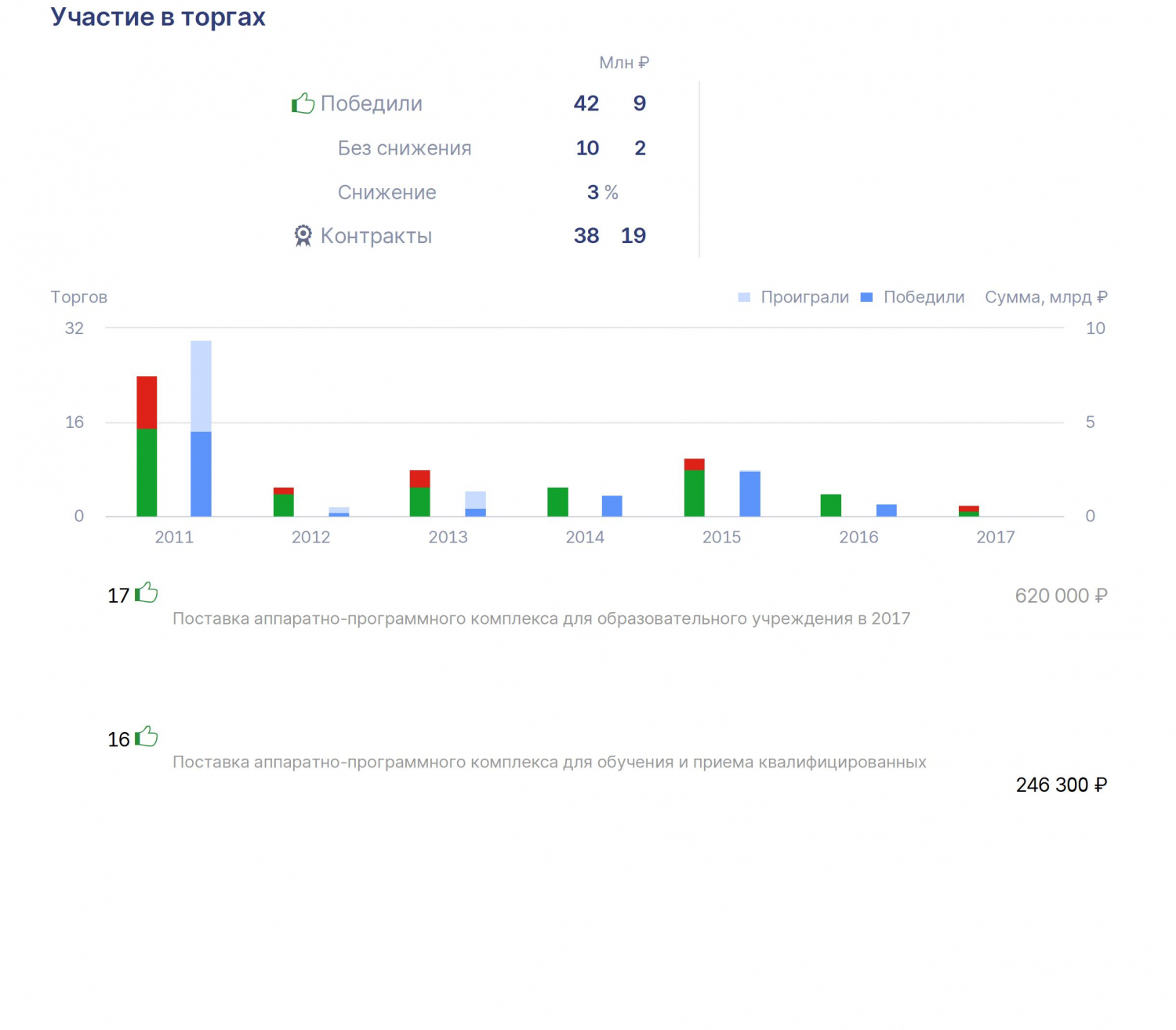Viewport: 1176px width, 1030px height.
Task: Select the wins count 42
Action: pos(586,103)
